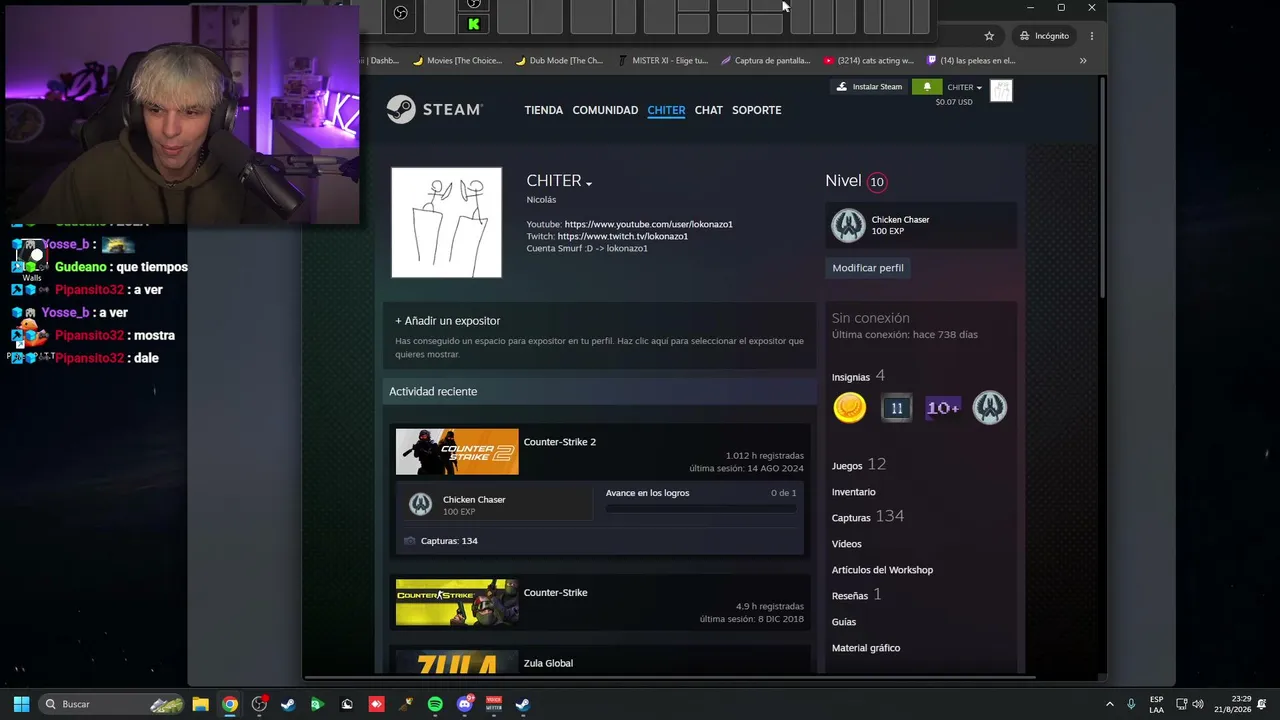Click the microphone icon in the system tray
The width and height of the screenshot is (1280, 720).
pyautogui.click(x=1131, y=704)
